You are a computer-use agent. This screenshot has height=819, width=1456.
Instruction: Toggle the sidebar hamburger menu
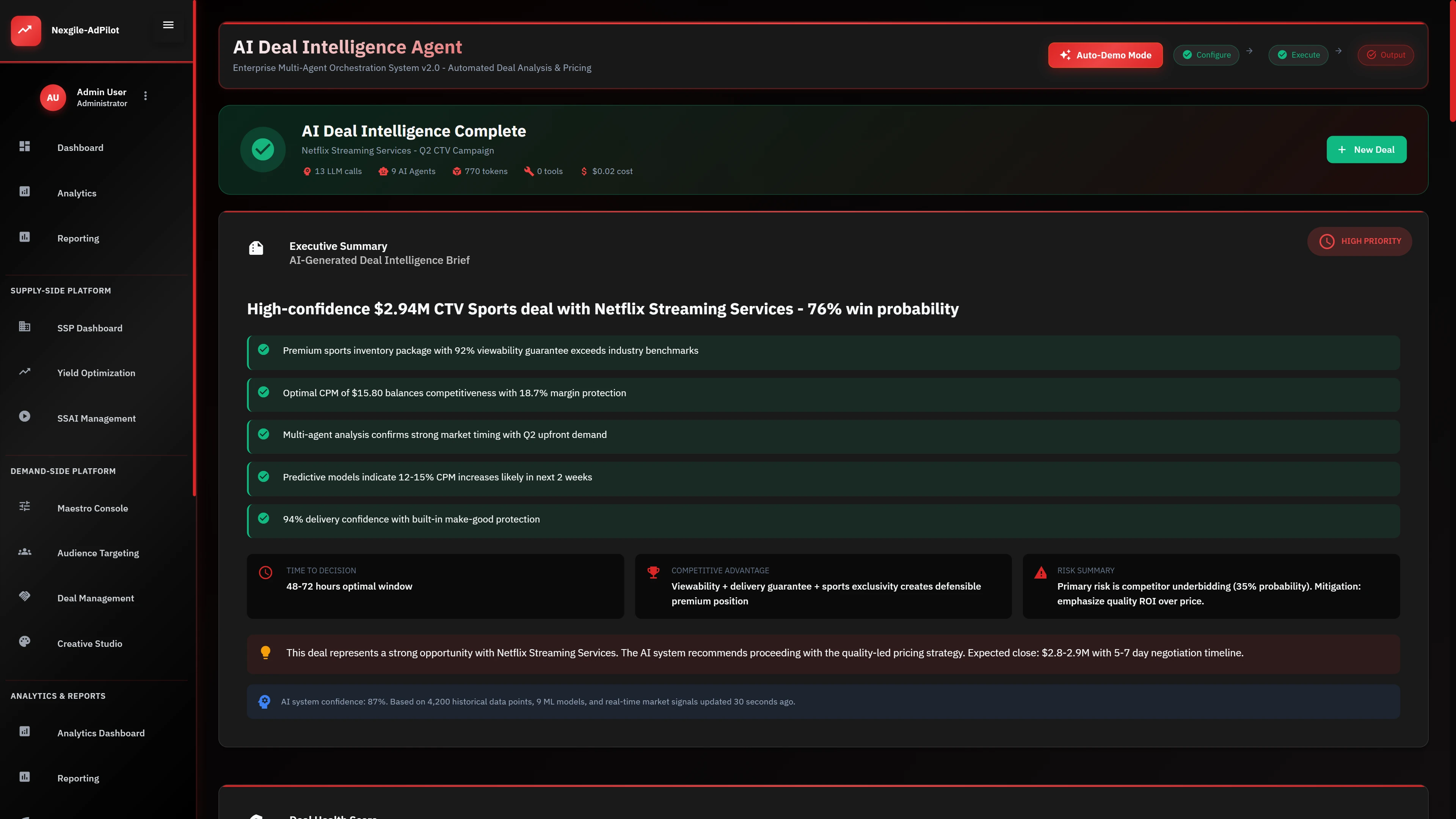coord(168,25)
